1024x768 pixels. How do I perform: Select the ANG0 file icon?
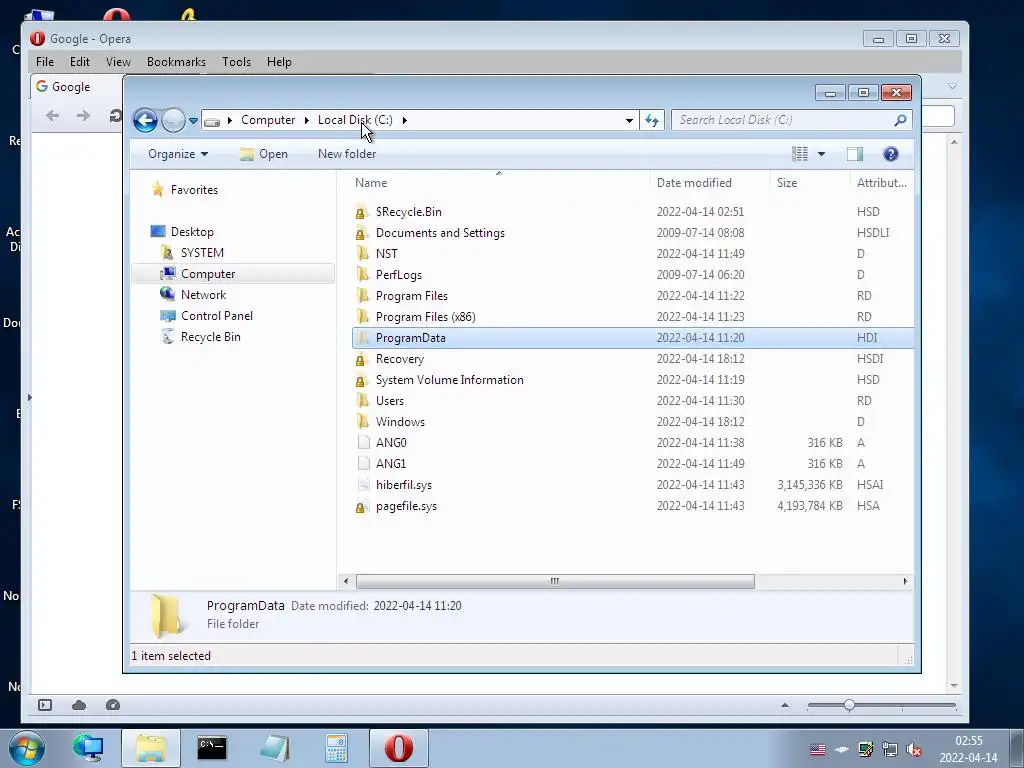363,443
